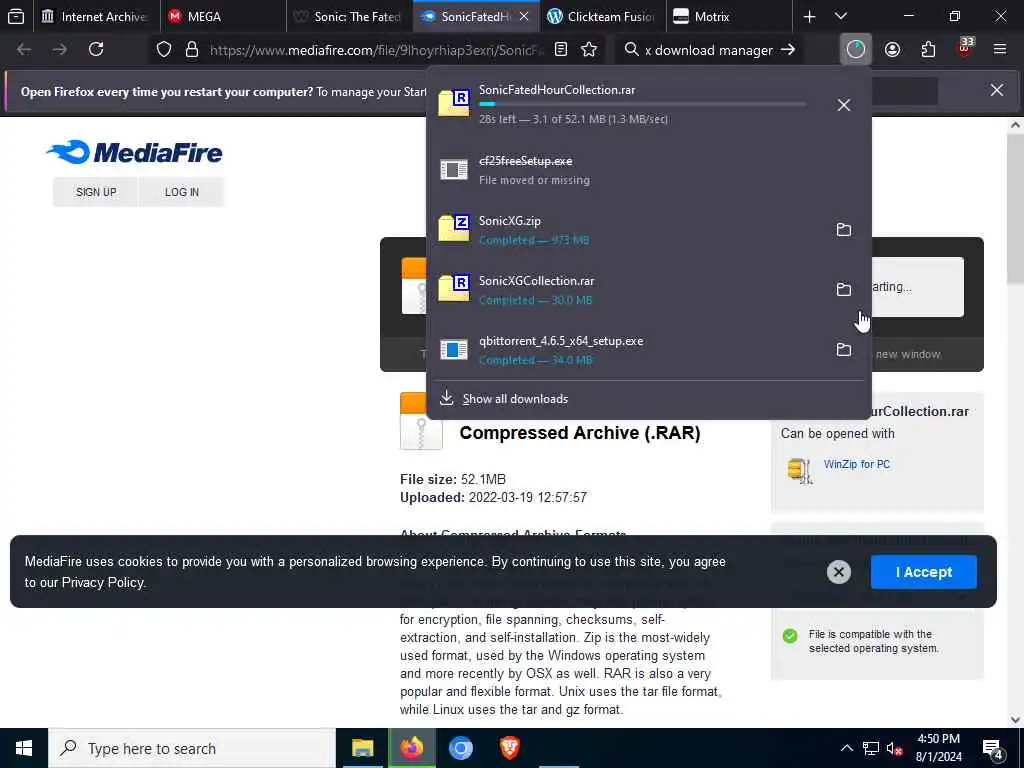The image size is (1024, 768).
Task: Click scrollbar down arrow
Action: (x=1016, y=720)
